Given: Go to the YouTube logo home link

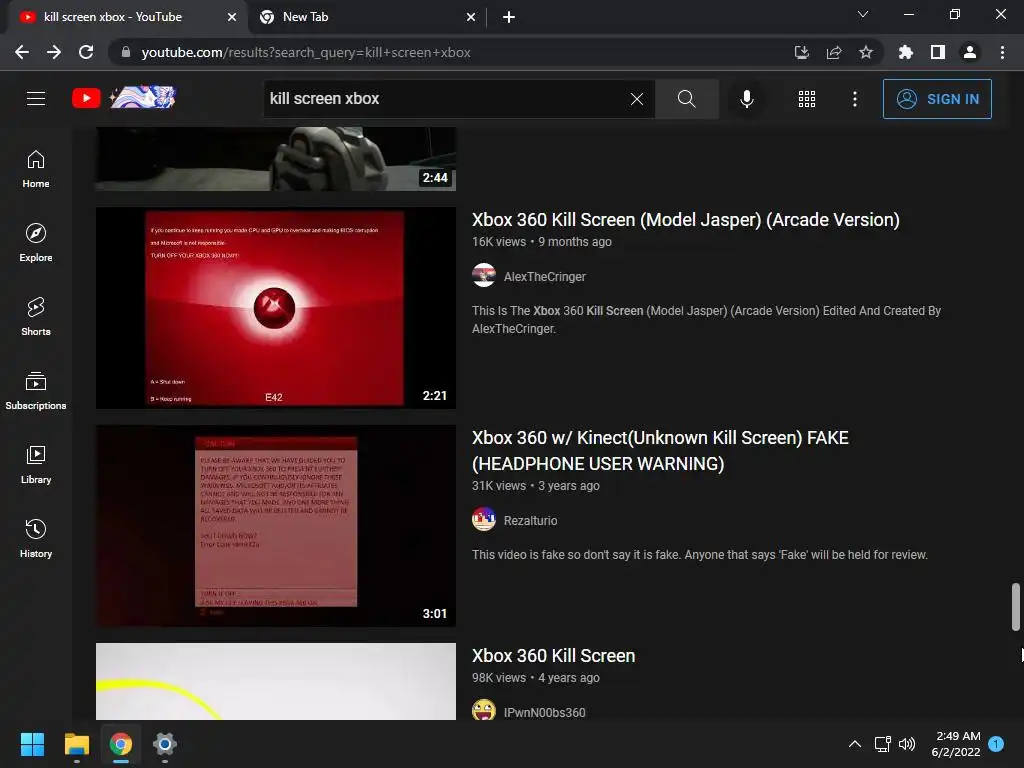Looking at the screenshot, I should point(124,98).
